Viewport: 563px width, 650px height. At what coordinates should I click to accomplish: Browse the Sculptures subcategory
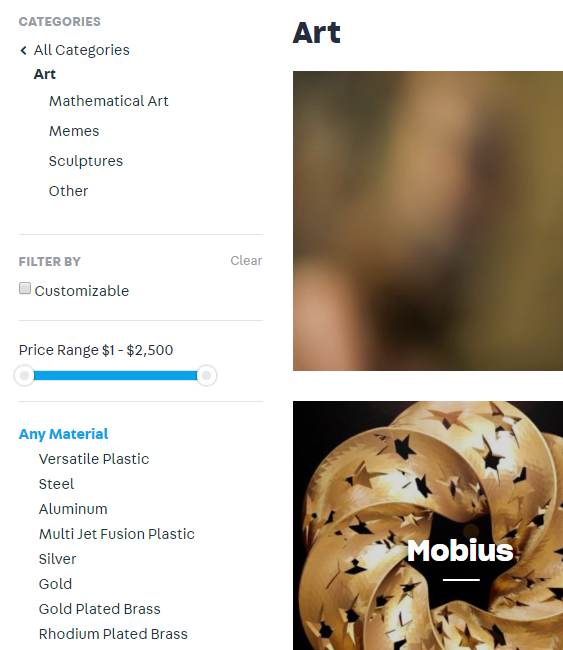pyautogui.click(x=86, y=161)
